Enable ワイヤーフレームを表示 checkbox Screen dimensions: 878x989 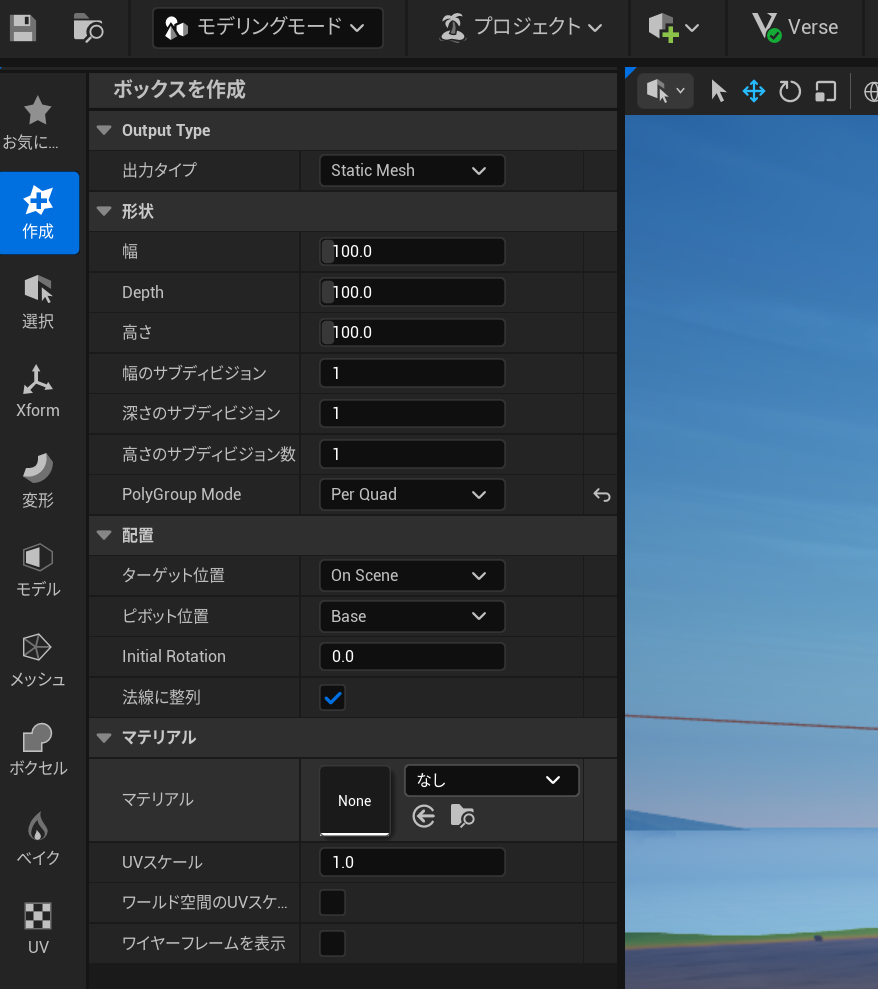[x=333, y=943]
